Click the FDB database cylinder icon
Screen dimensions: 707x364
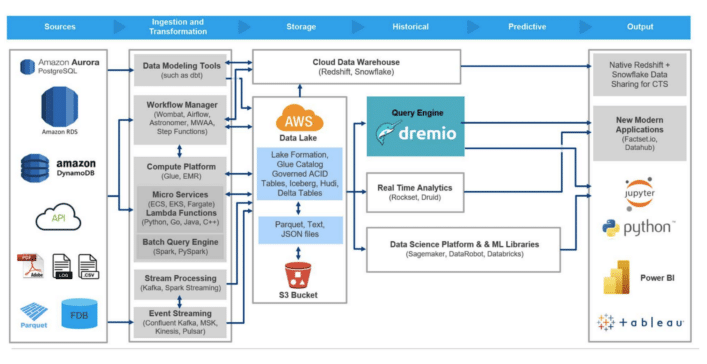[79, 314]
